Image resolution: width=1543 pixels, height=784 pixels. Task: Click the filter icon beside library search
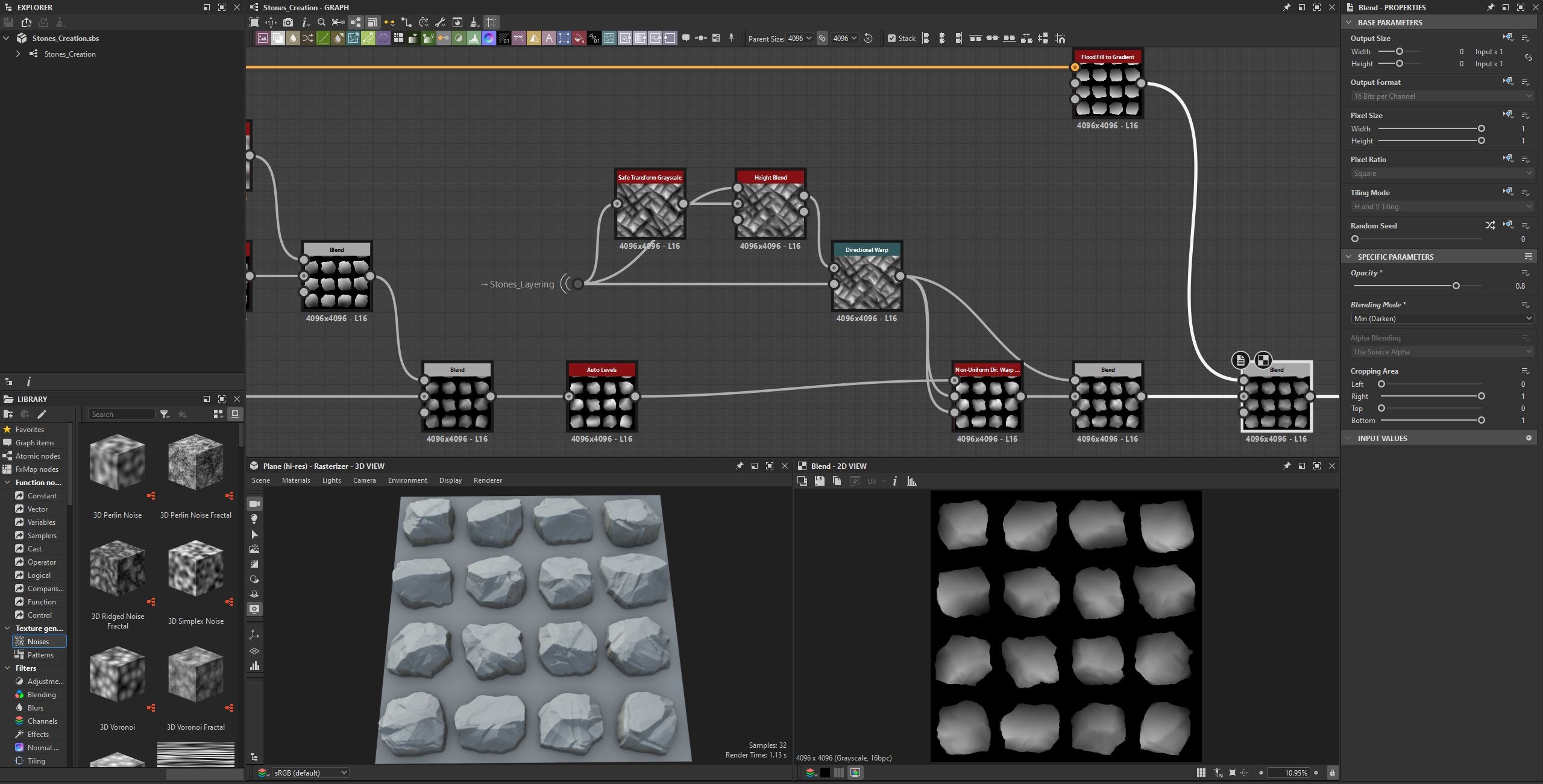(x=165, y=414)
